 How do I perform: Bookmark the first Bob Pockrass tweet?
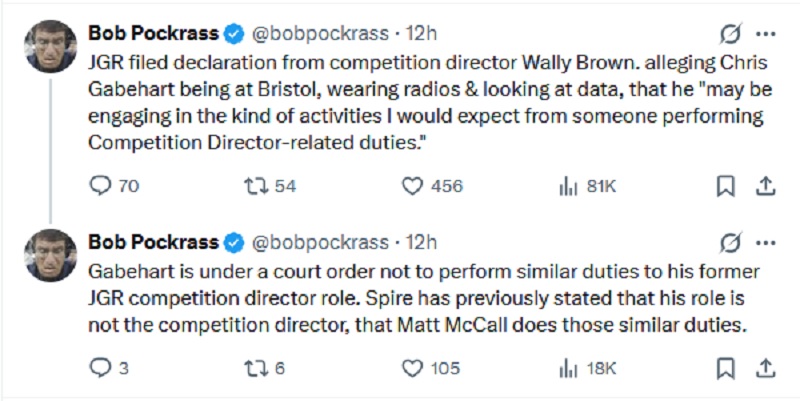point(727,186)
